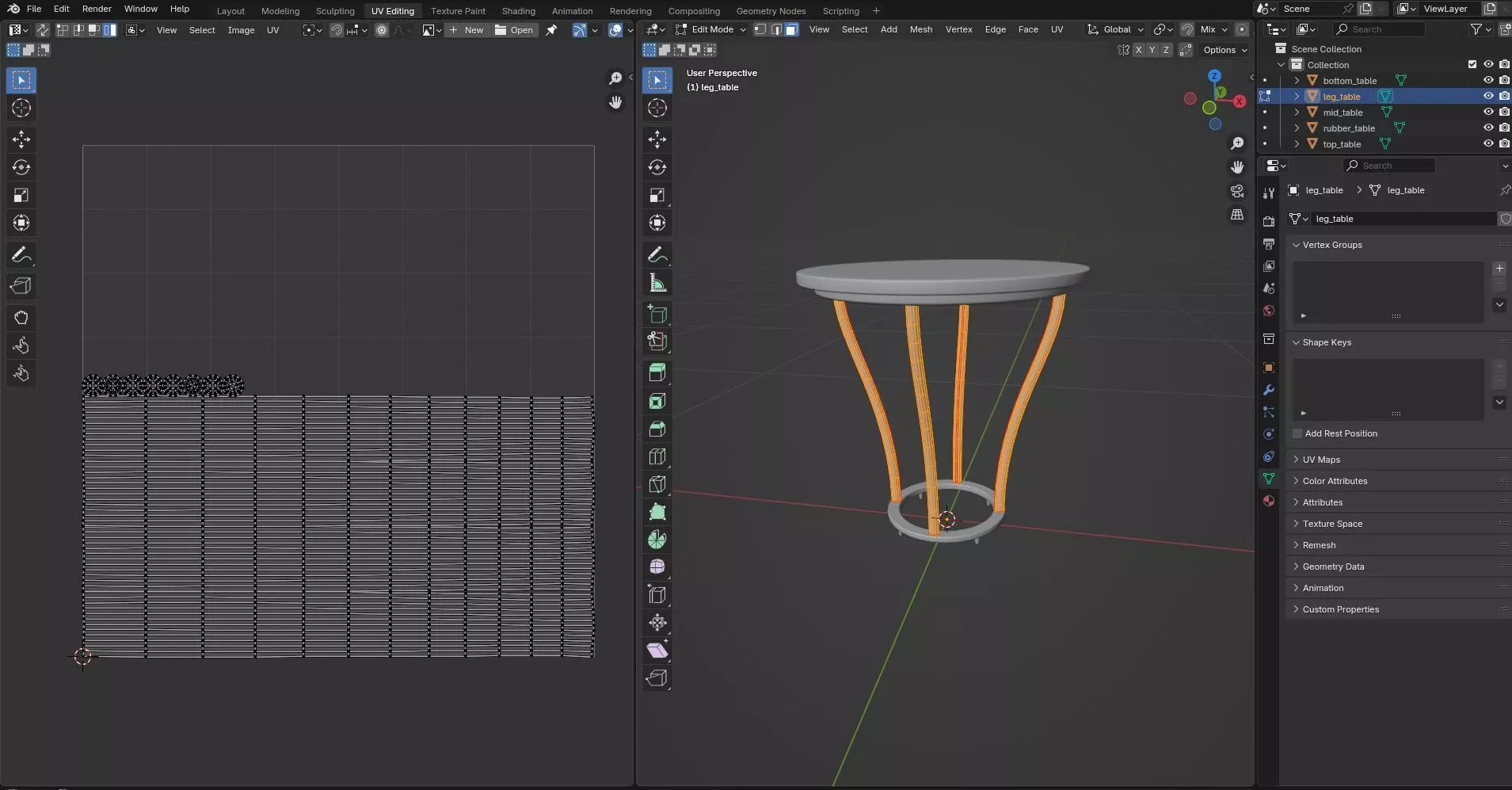Open the Mesh menu in 3D viewport

[x=920, y=29]
